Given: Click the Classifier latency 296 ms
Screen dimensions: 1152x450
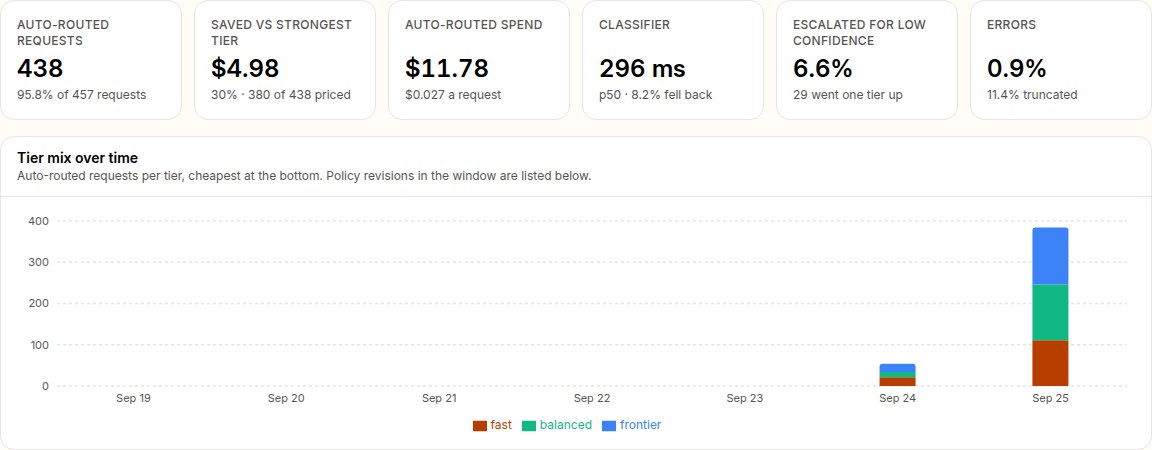Looking at the screenshot, I should [642, 68].
